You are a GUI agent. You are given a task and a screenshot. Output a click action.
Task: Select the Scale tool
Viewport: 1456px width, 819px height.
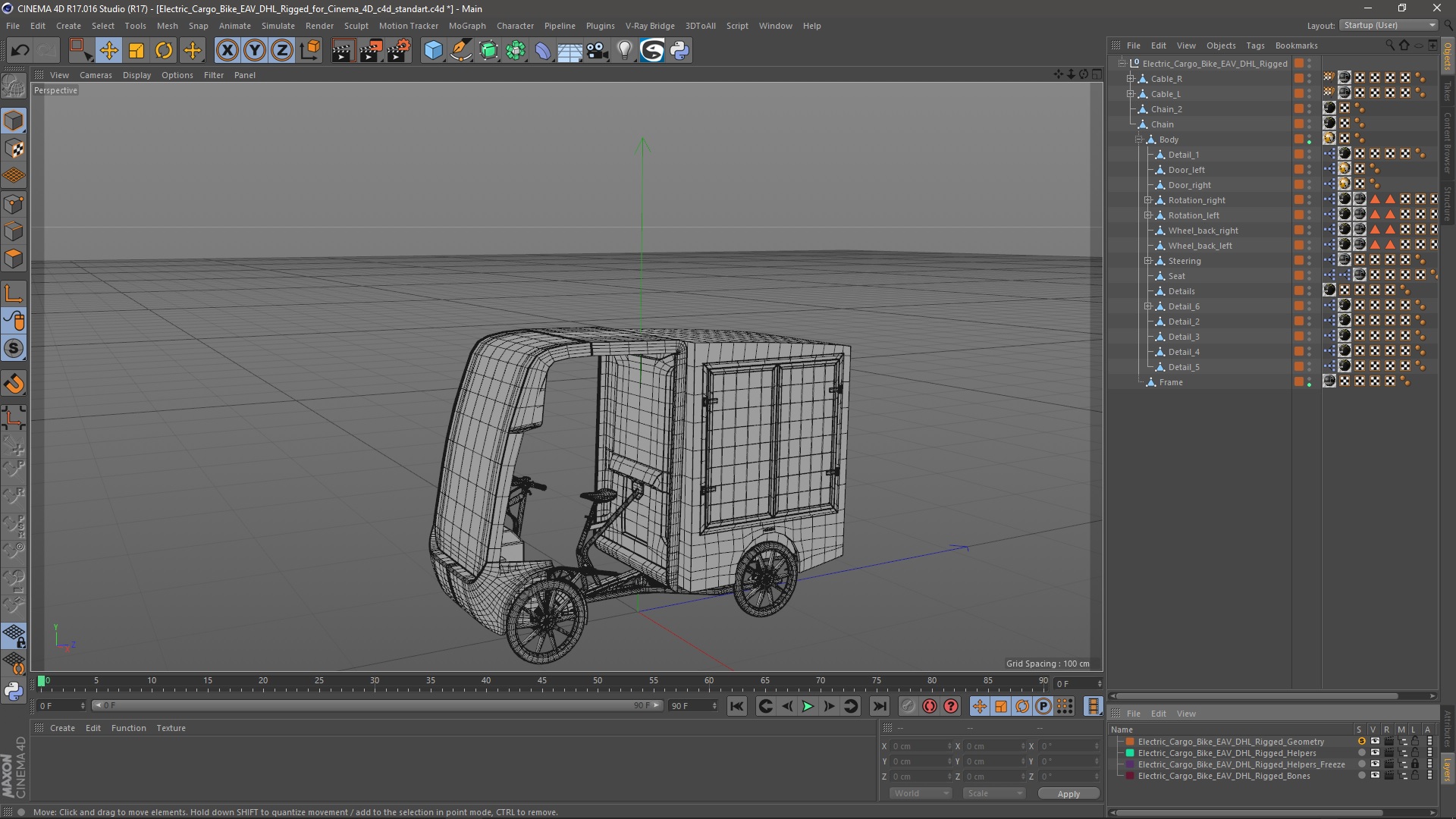pos(136,51)
